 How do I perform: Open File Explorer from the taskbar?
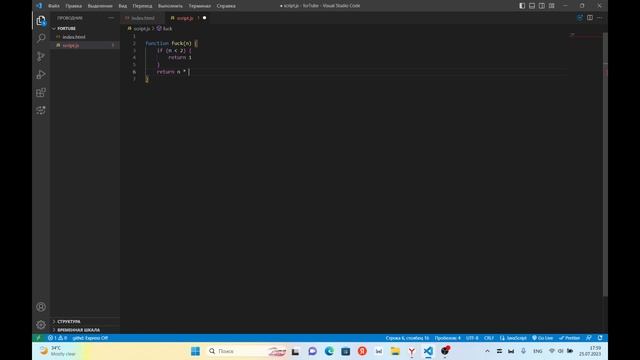(395, 351)
